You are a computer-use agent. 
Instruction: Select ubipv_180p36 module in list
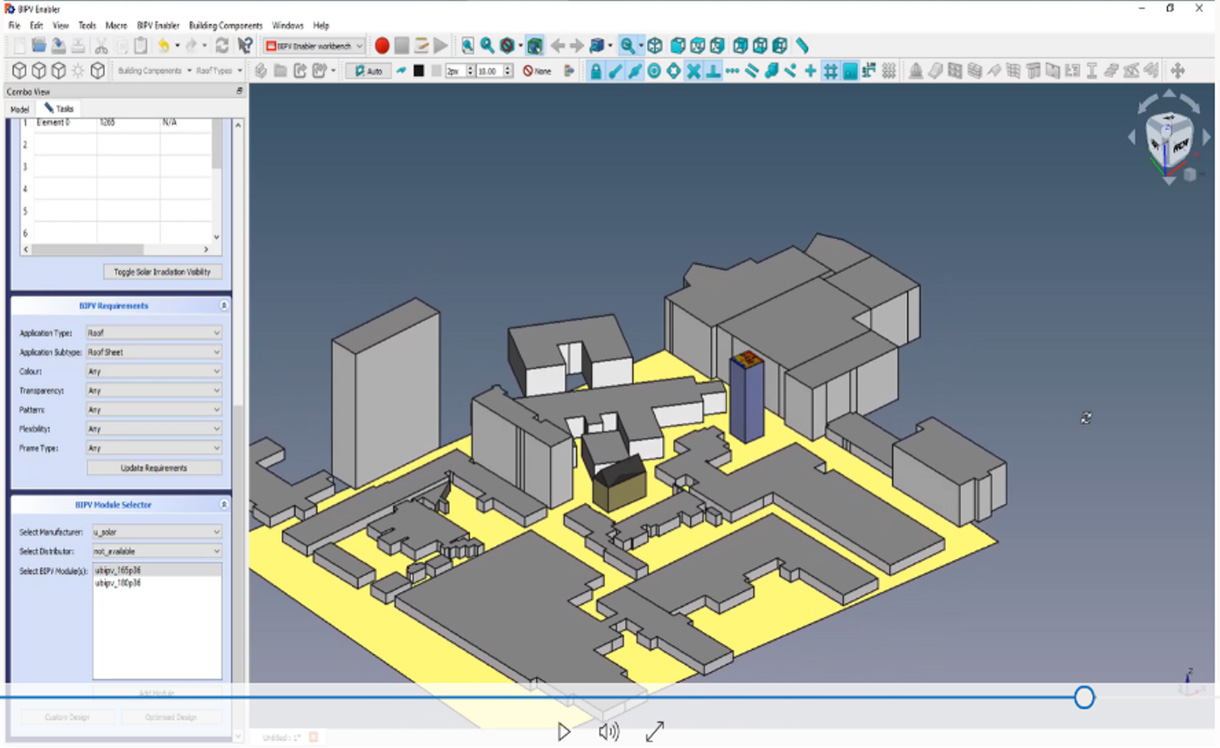pyautogui.click(x=118, y=582)
